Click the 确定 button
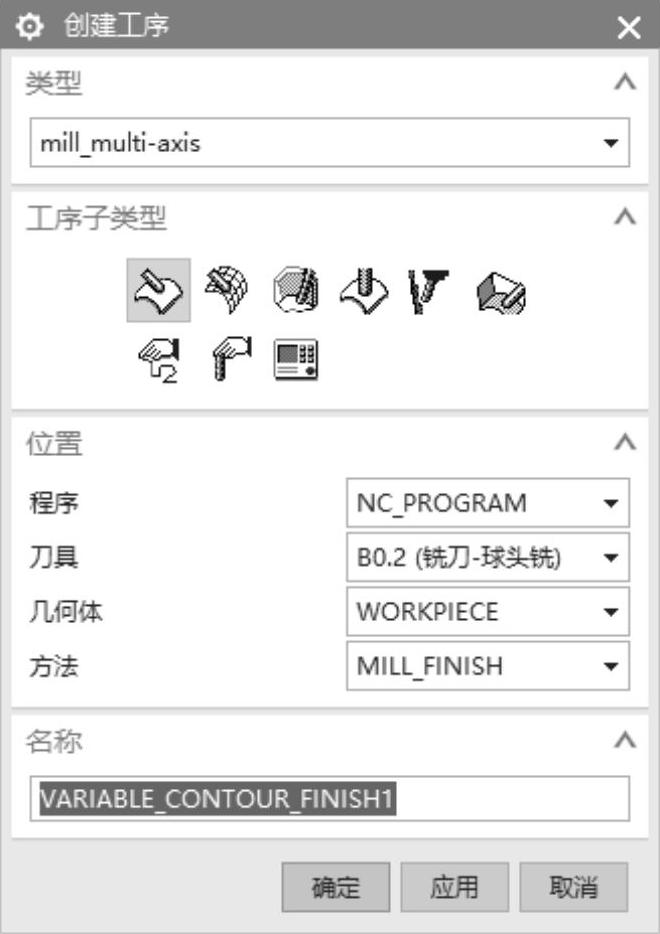 pos(336,887)
